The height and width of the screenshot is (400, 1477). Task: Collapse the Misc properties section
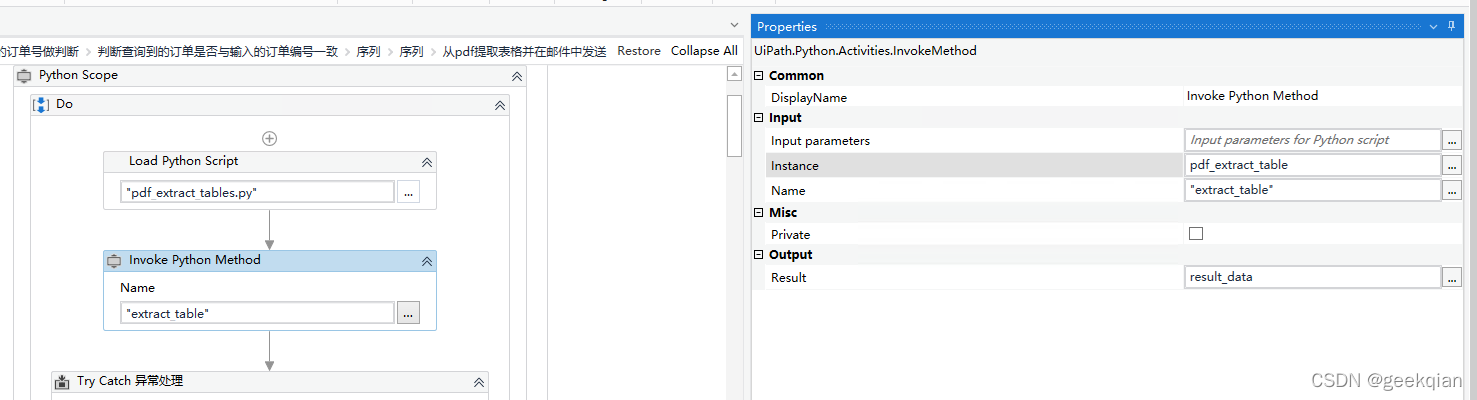pos(759,213)
